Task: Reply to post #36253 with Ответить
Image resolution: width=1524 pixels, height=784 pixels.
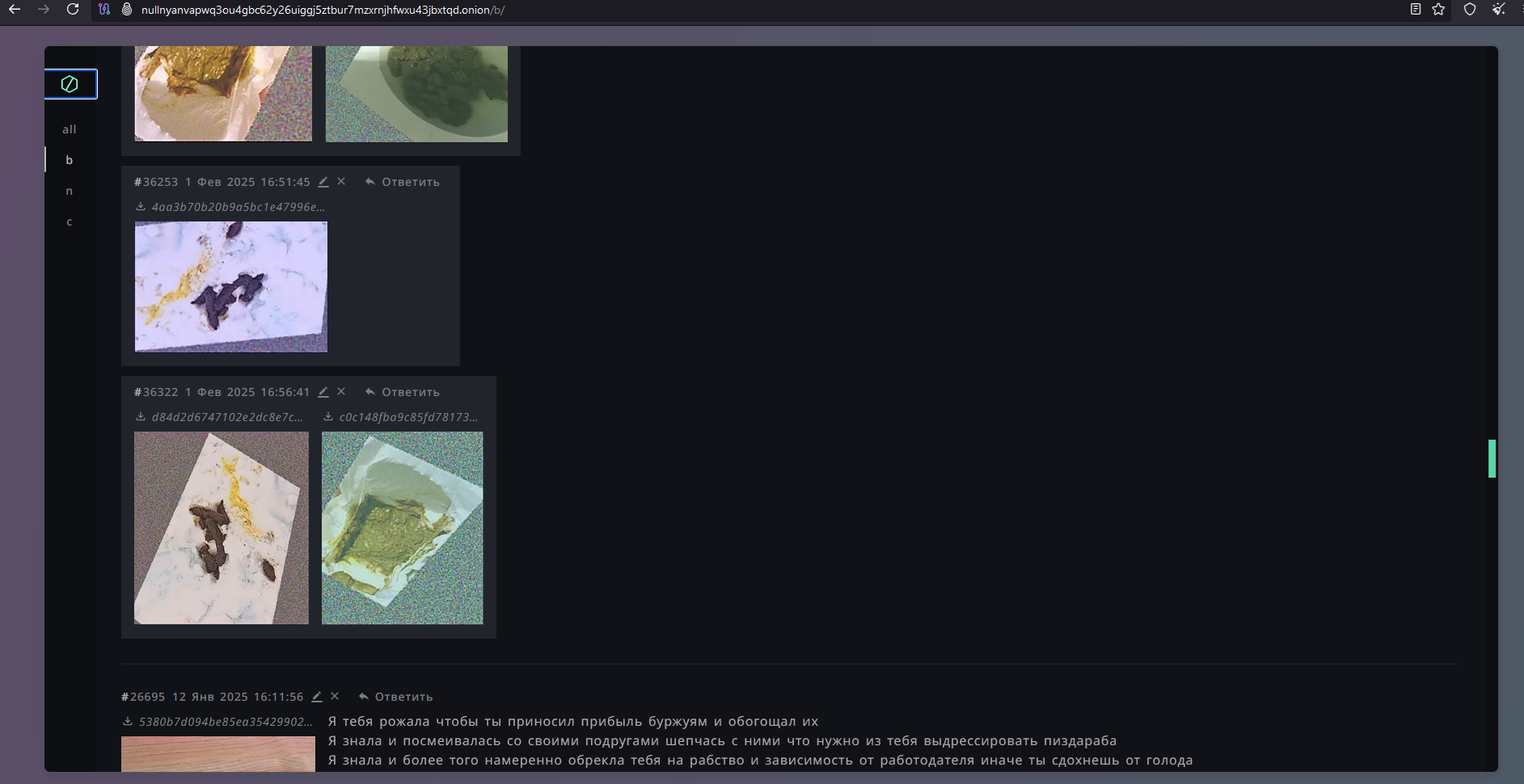Action: coord(403,182)
